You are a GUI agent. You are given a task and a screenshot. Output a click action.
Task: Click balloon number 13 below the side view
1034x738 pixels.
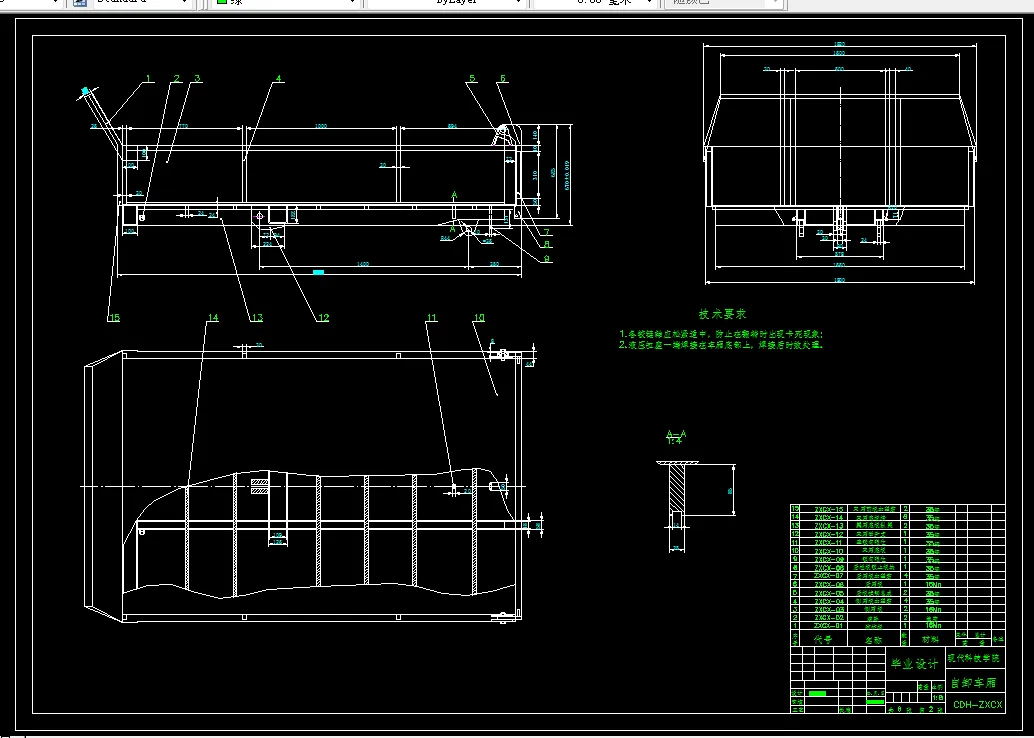pos(257,318)
